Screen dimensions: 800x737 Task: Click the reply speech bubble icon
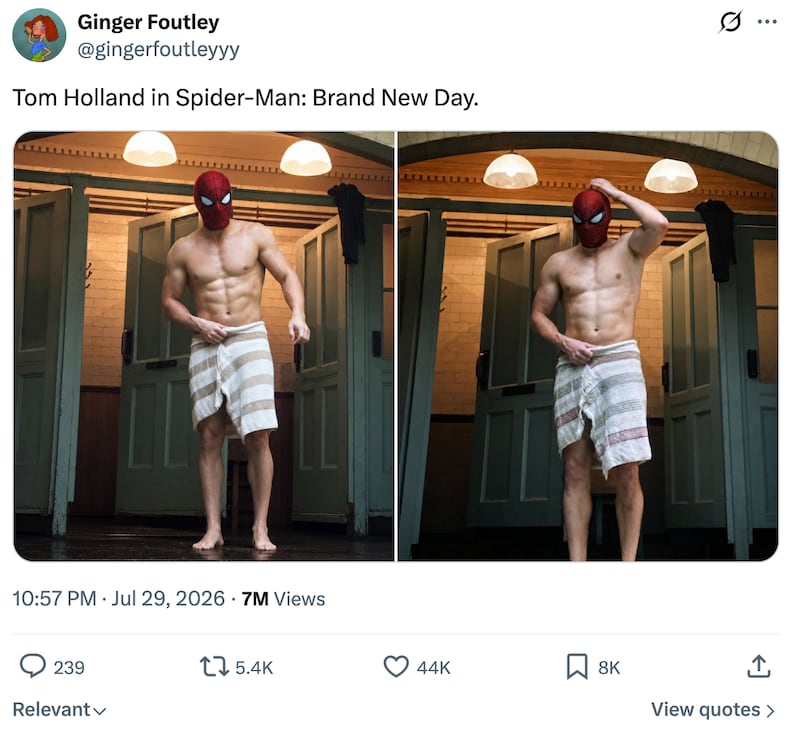[33, 666]
